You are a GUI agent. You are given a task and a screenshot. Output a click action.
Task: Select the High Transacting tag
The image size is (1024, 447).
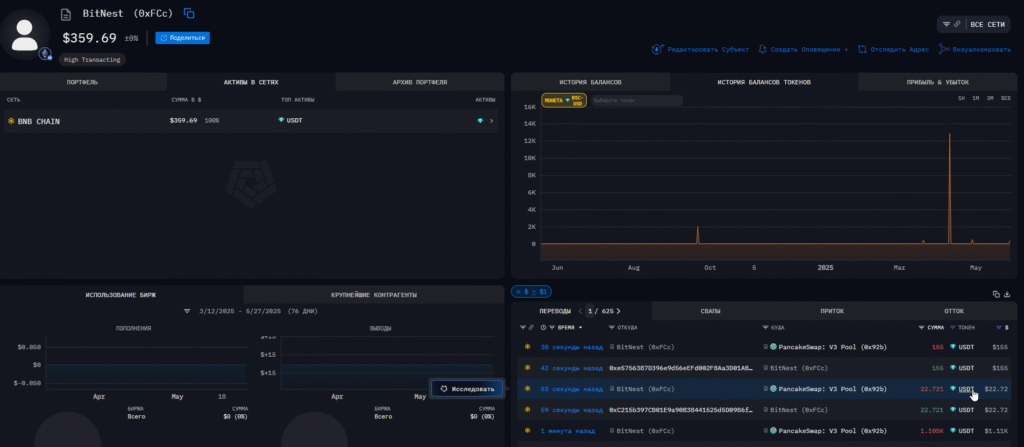tap(92, 59)
